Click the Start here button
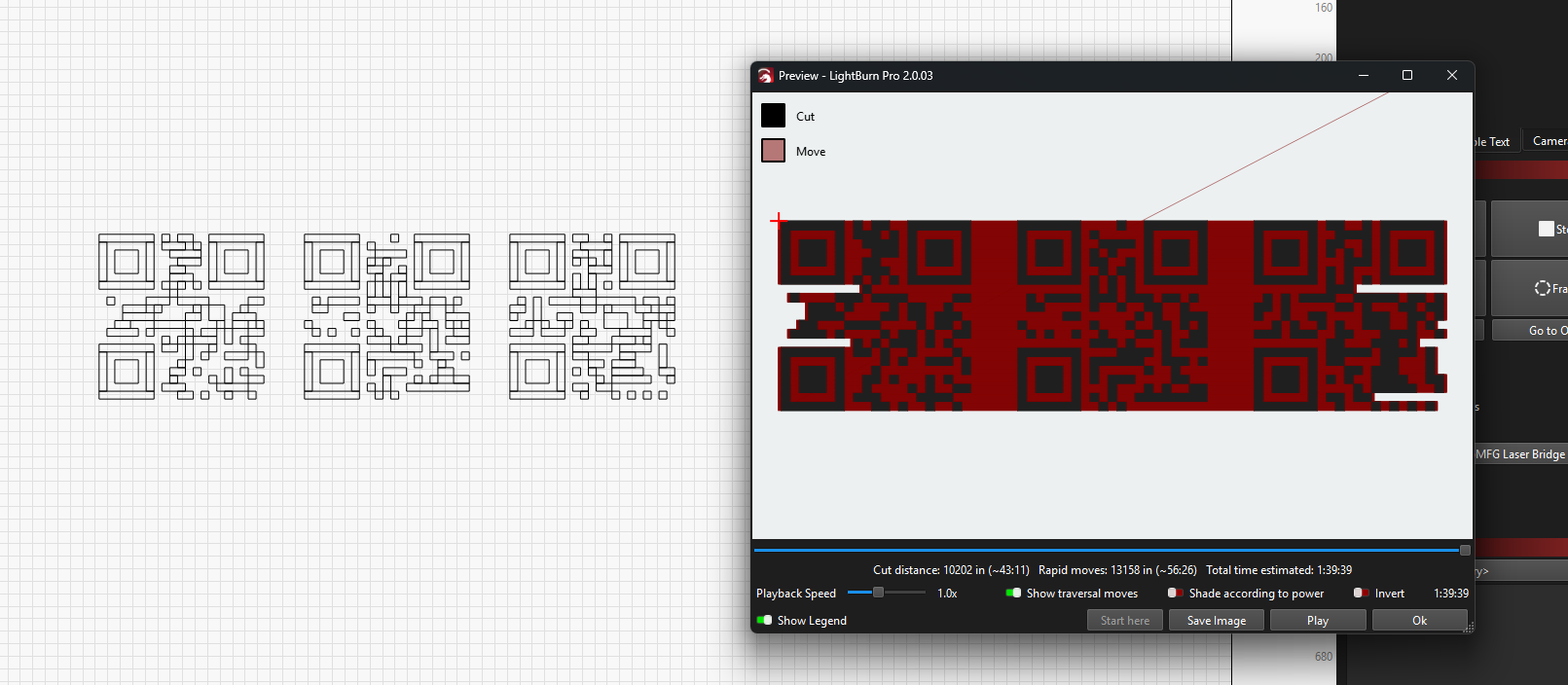Viewport: 1568px width, 685px height. coord(1125,621)
